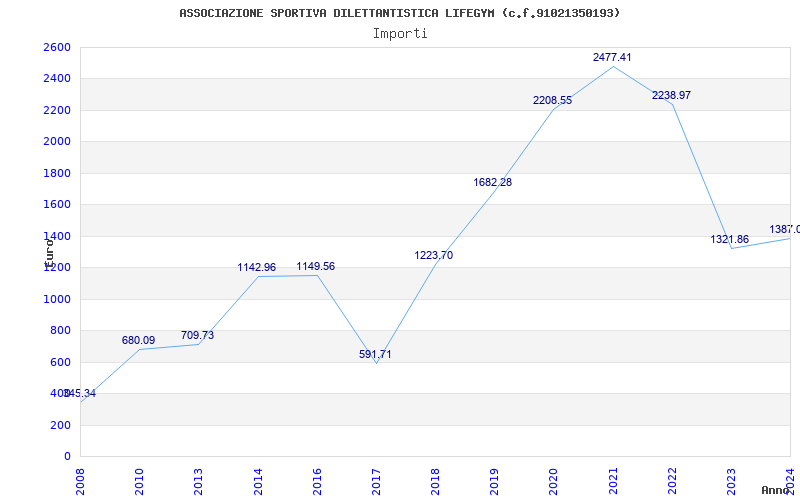Click the 800 y-axis value
Image resolution: width=800 pixels, height=500 pixels.
pos(60,331)
